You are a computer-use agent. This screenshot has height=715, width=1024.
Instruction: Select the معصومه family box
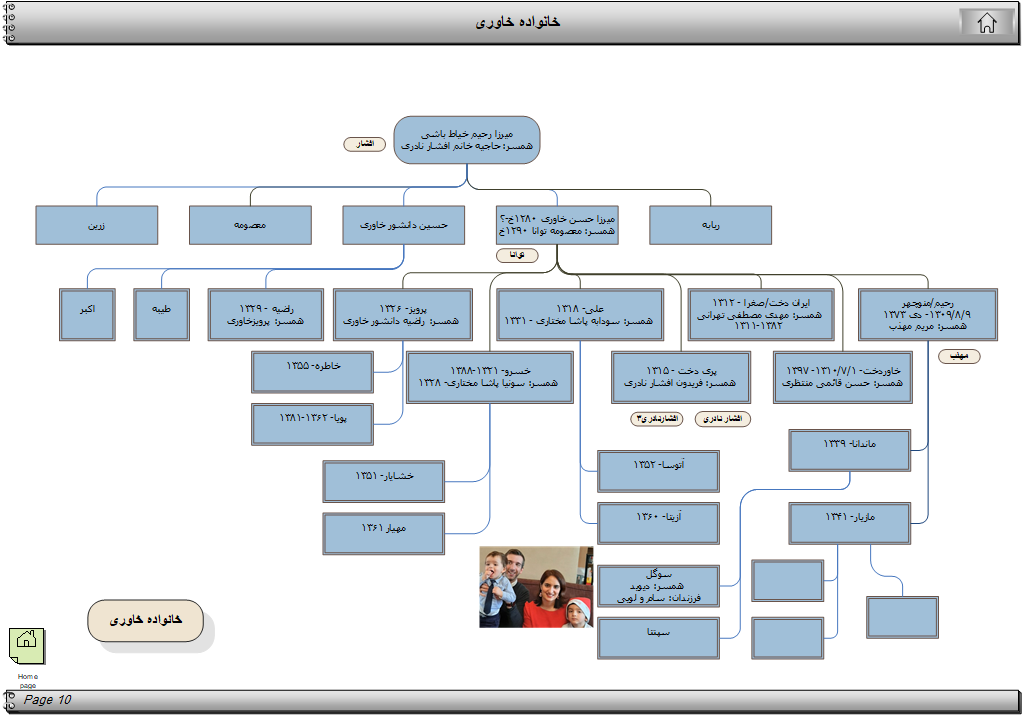coord(250,225)
